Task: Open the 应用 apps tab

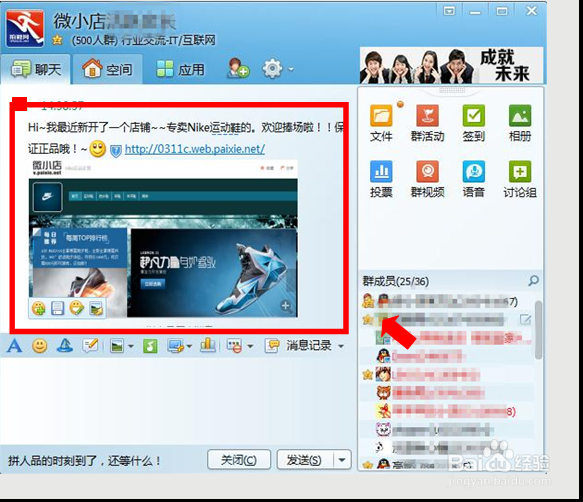Action: [x=180, y=69]
